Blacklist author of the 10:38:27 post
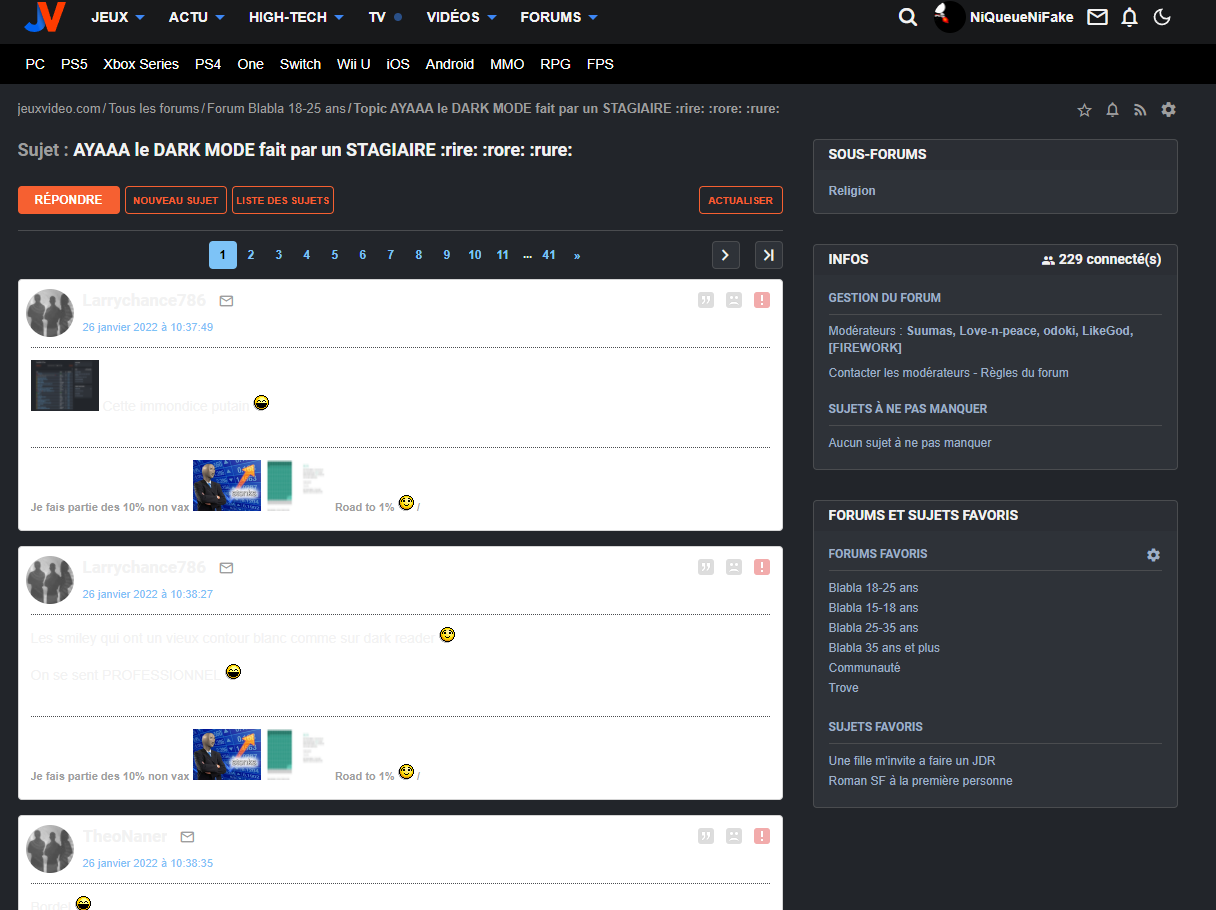1216x910 pixels. coord(734,567)
